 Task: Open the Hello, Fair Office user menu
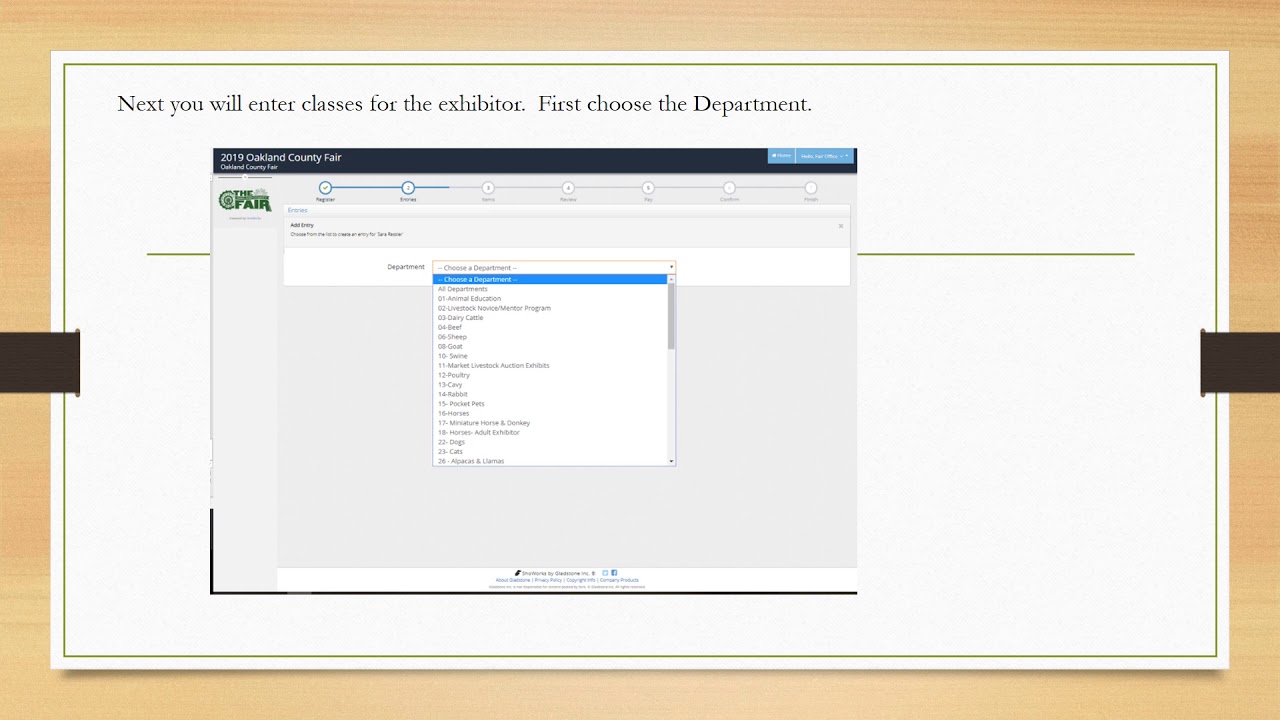[824, 156]
